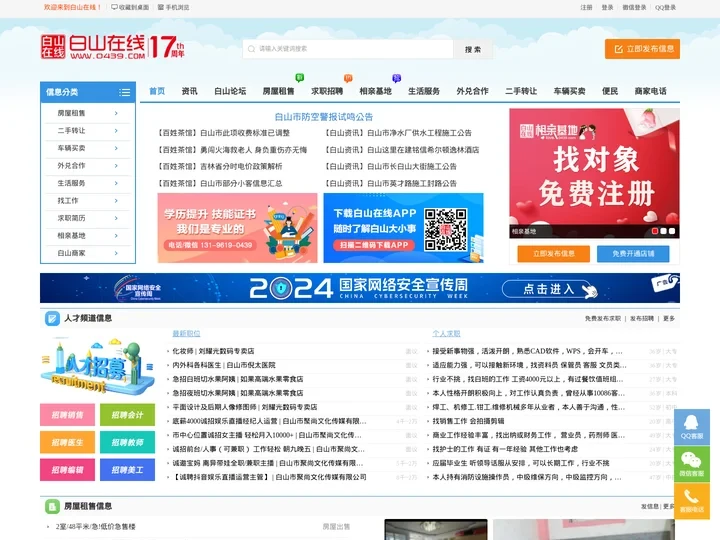Click the 手机浏览 icon link

(x=174, y=7)
